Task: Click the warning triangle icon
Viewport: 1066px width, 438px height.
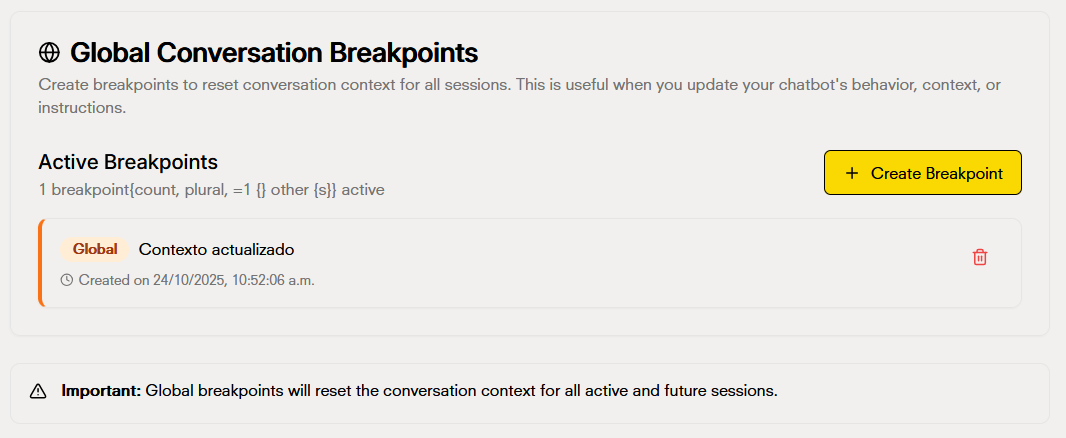Action: [x=38, y=391]
